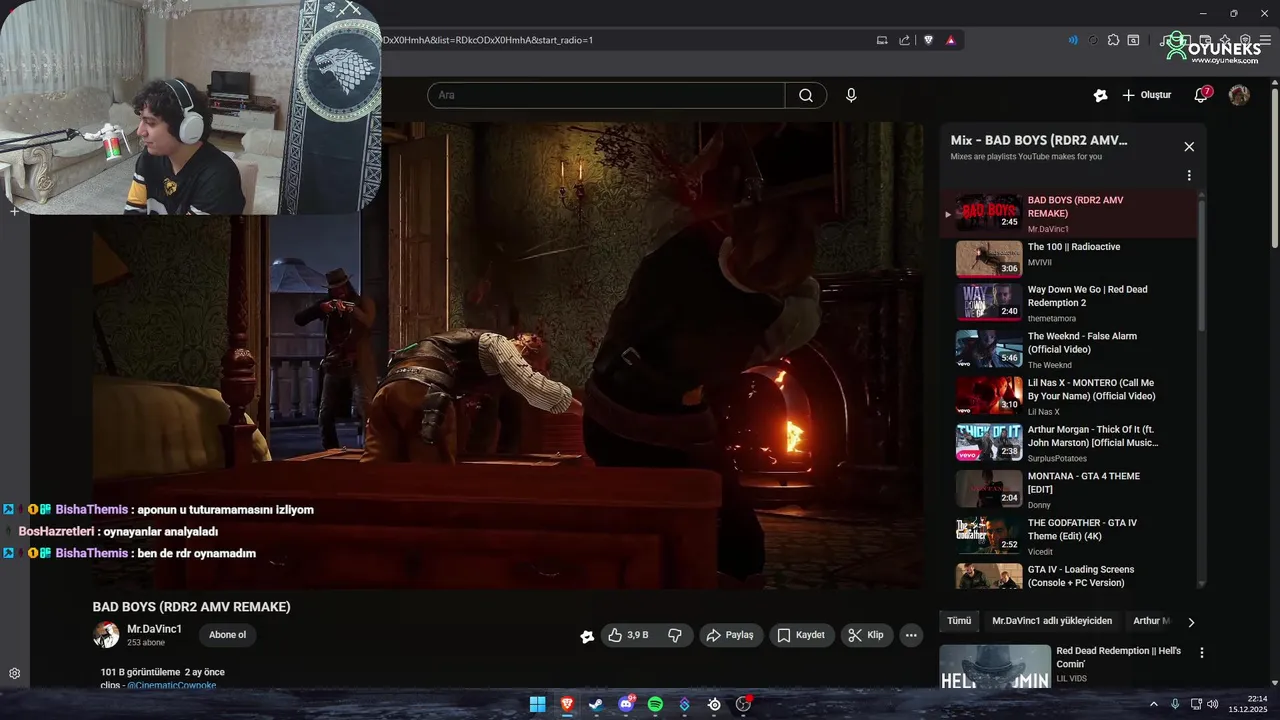The image size is (1280, 720).
Task: Click the YouTube search magnifier button
Action: 806,95
